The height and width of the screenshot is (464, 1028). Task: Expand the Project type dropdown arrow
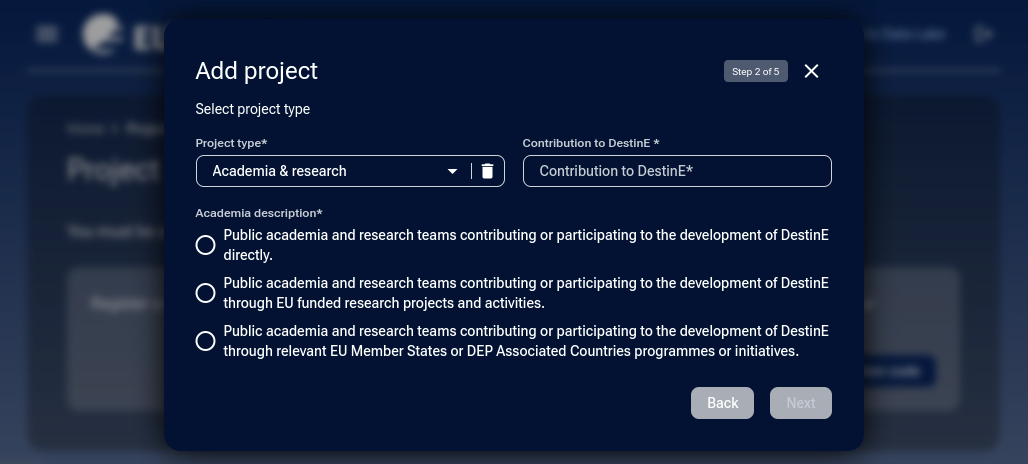pyautogui.click(x=452, y=171)
